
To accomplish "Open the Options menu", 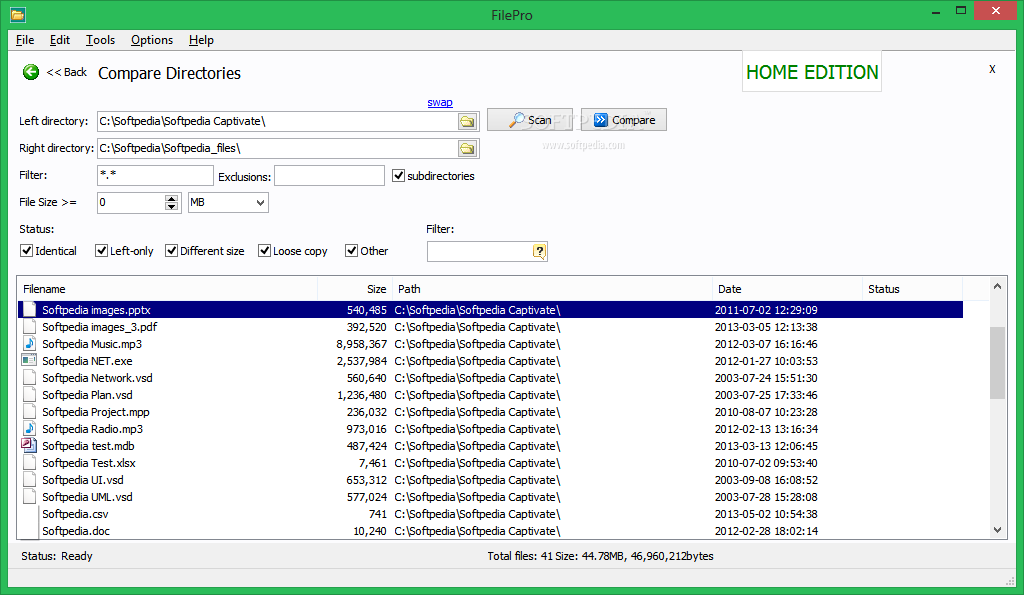I will (x=152, y=40).
